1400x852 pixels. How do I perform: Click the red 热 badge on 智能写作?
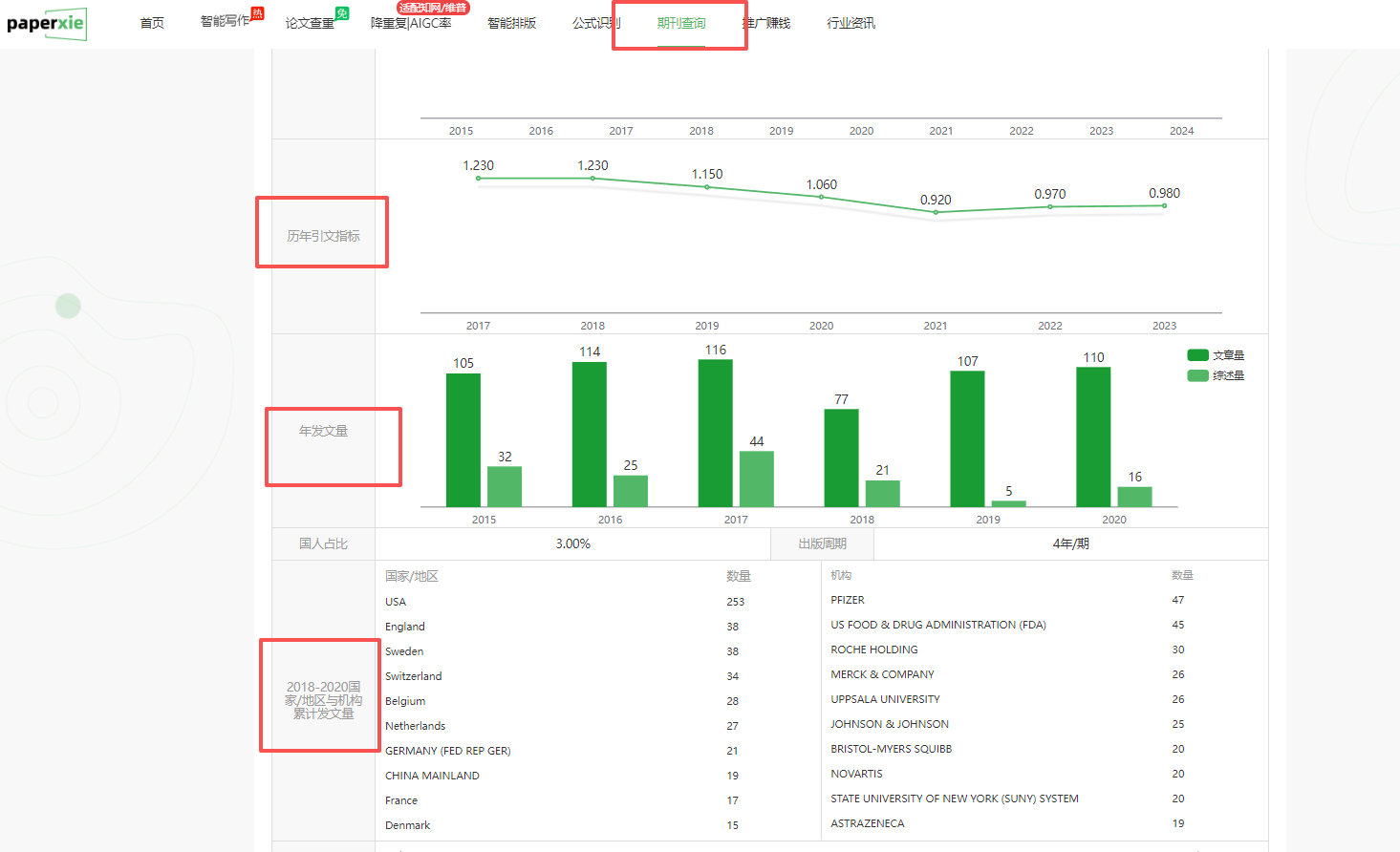pos(257,13)
